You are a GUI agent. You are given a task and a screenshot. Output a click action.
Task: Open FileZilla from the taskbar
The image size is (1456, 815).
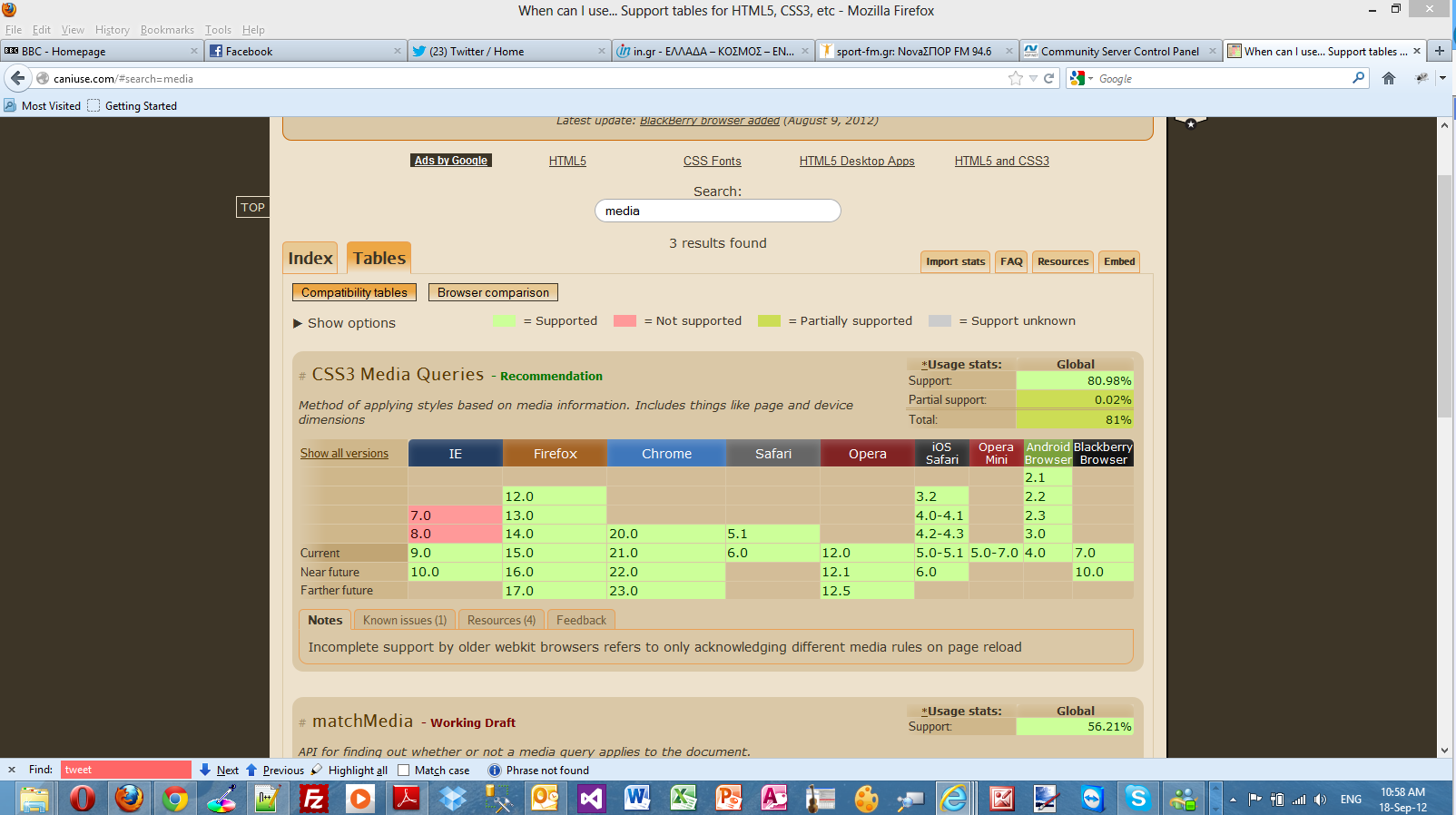[313, 799]
